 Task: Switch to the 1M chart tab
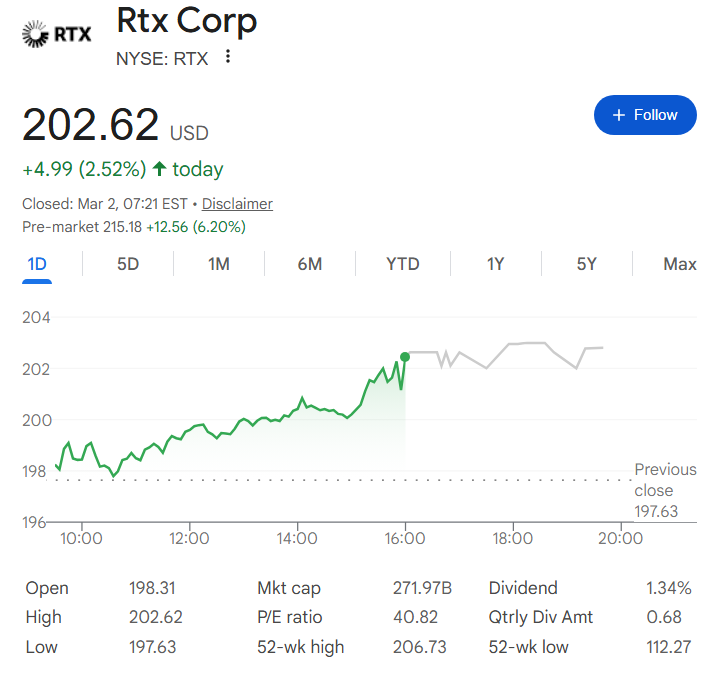pos(219,264)
